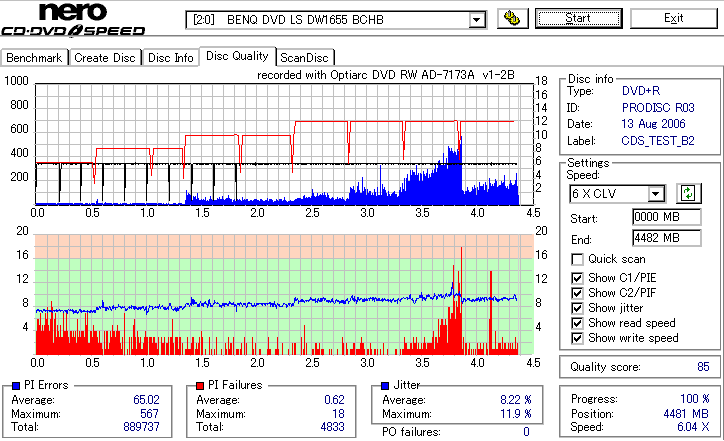Click the End position 4482 MB field
Image resolution: width=724 pixels, height=441 pixels.
pyautogui.click(x=666, y=238)
